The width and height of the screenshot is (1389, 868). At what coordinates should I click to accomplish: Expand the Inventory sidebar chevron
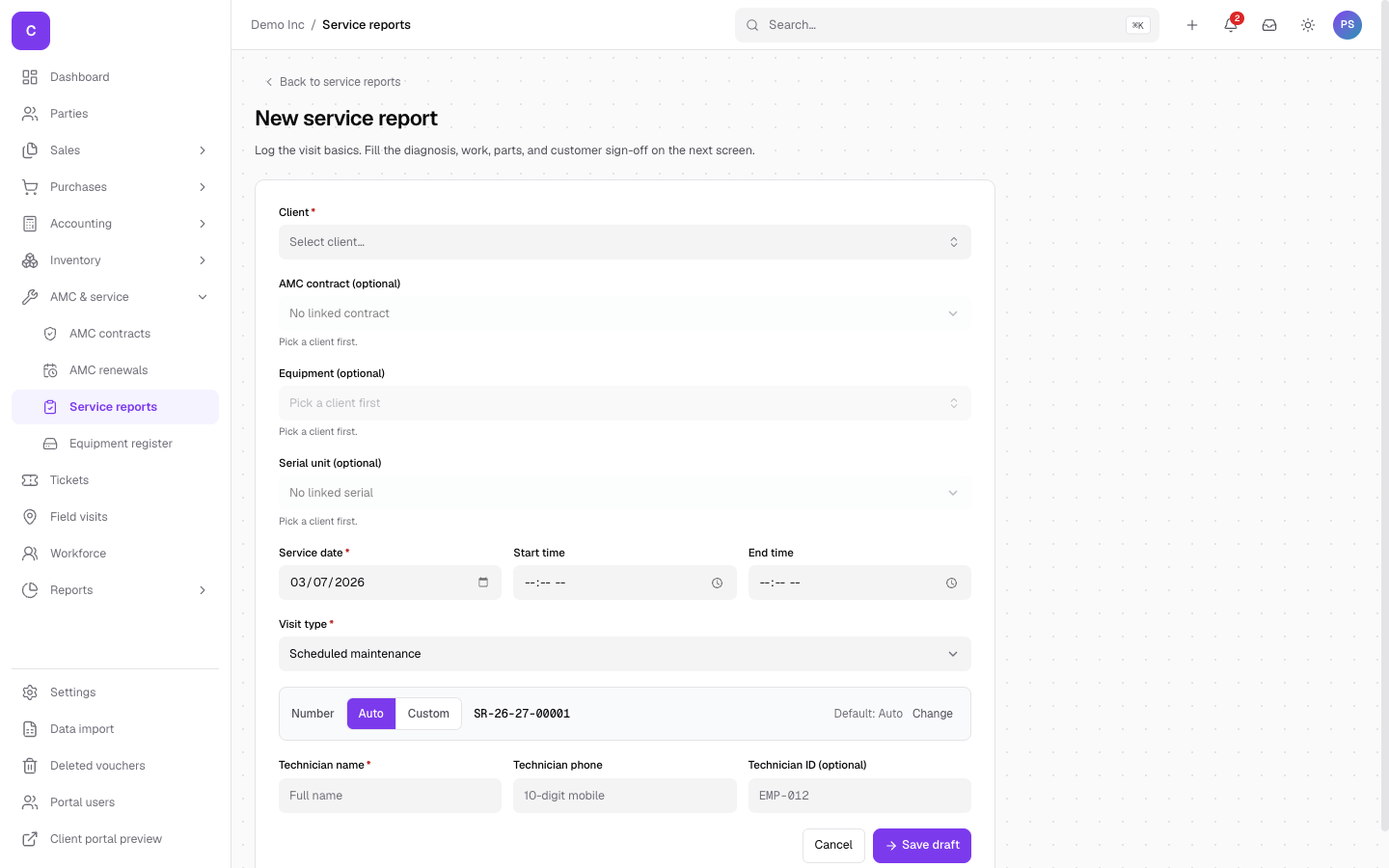[203, 260]
